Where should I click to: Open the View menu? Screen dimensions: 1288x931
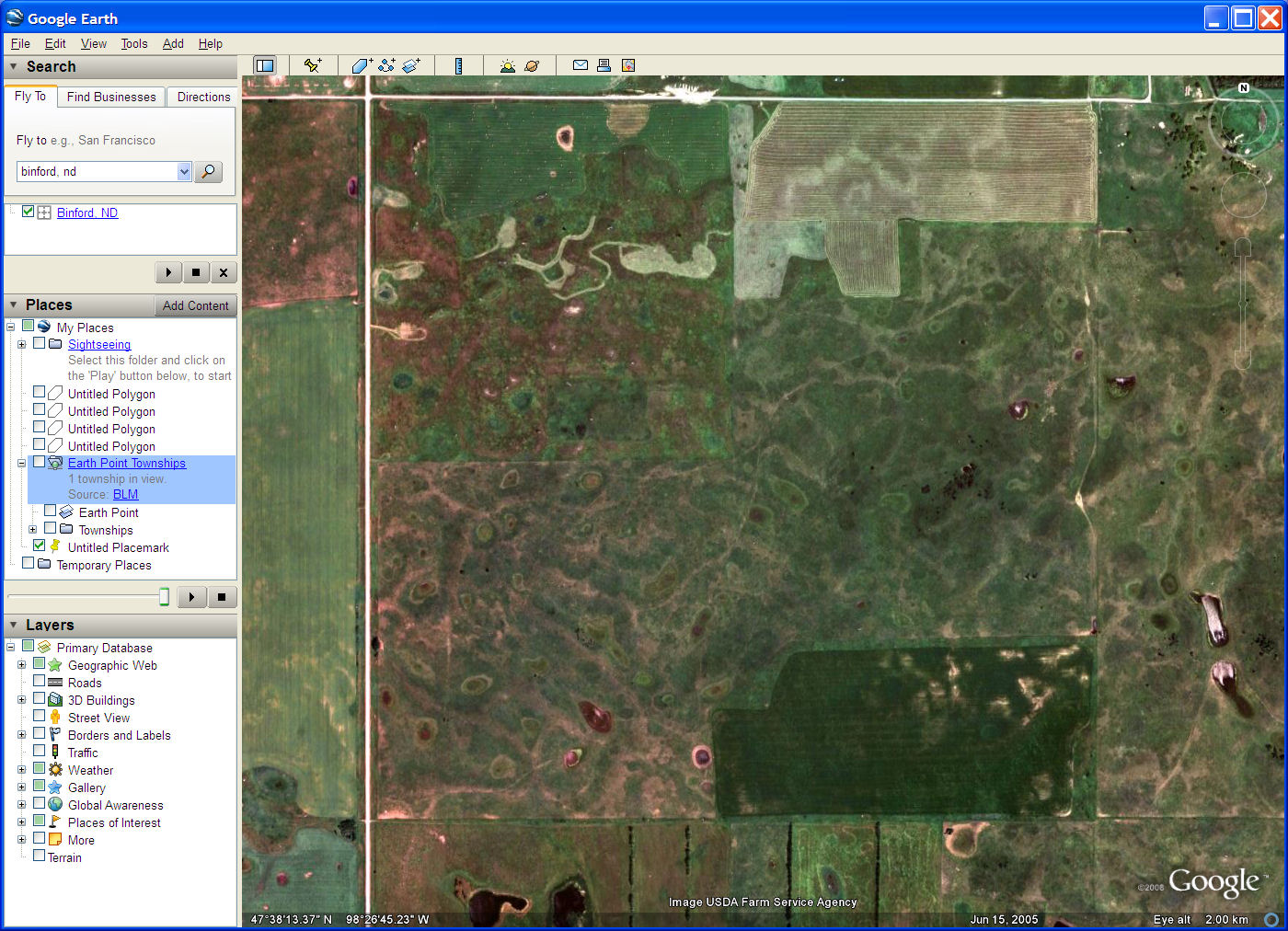(93, 43)
